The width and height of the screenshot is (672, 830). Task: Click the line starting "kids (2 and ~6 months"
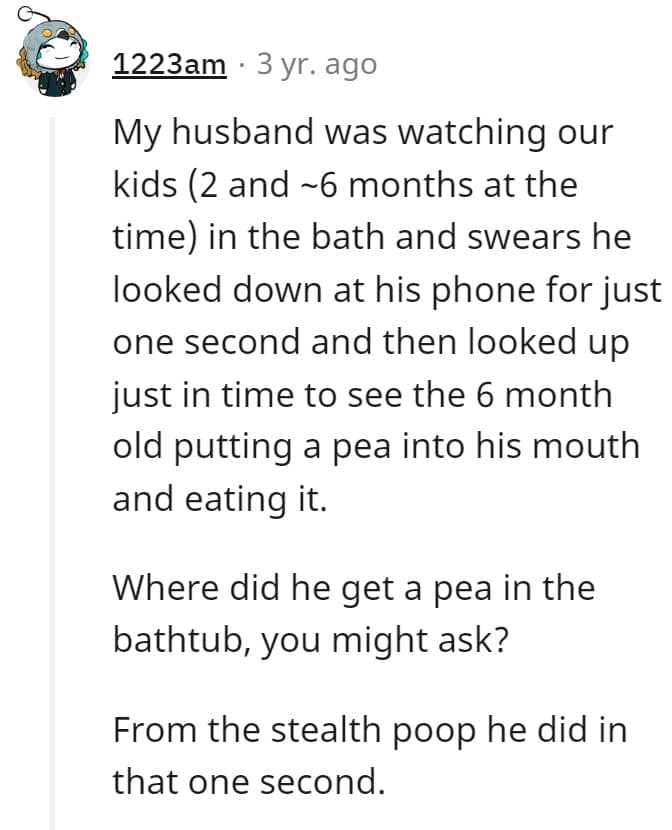[345, 185]
